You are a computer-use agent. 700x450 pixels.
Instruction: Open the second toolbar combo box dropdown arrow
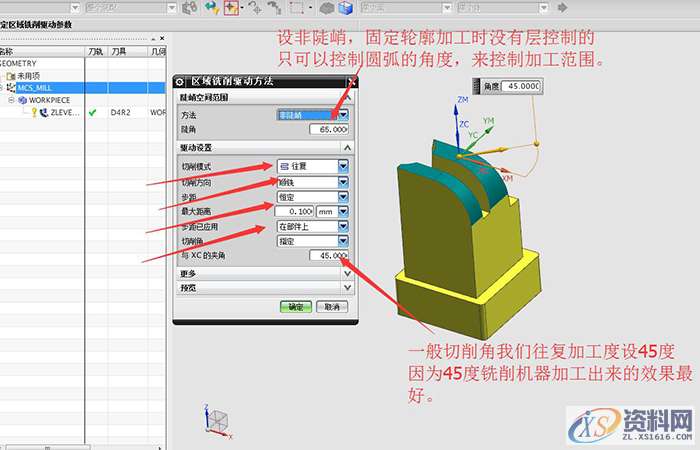[172, 8]
